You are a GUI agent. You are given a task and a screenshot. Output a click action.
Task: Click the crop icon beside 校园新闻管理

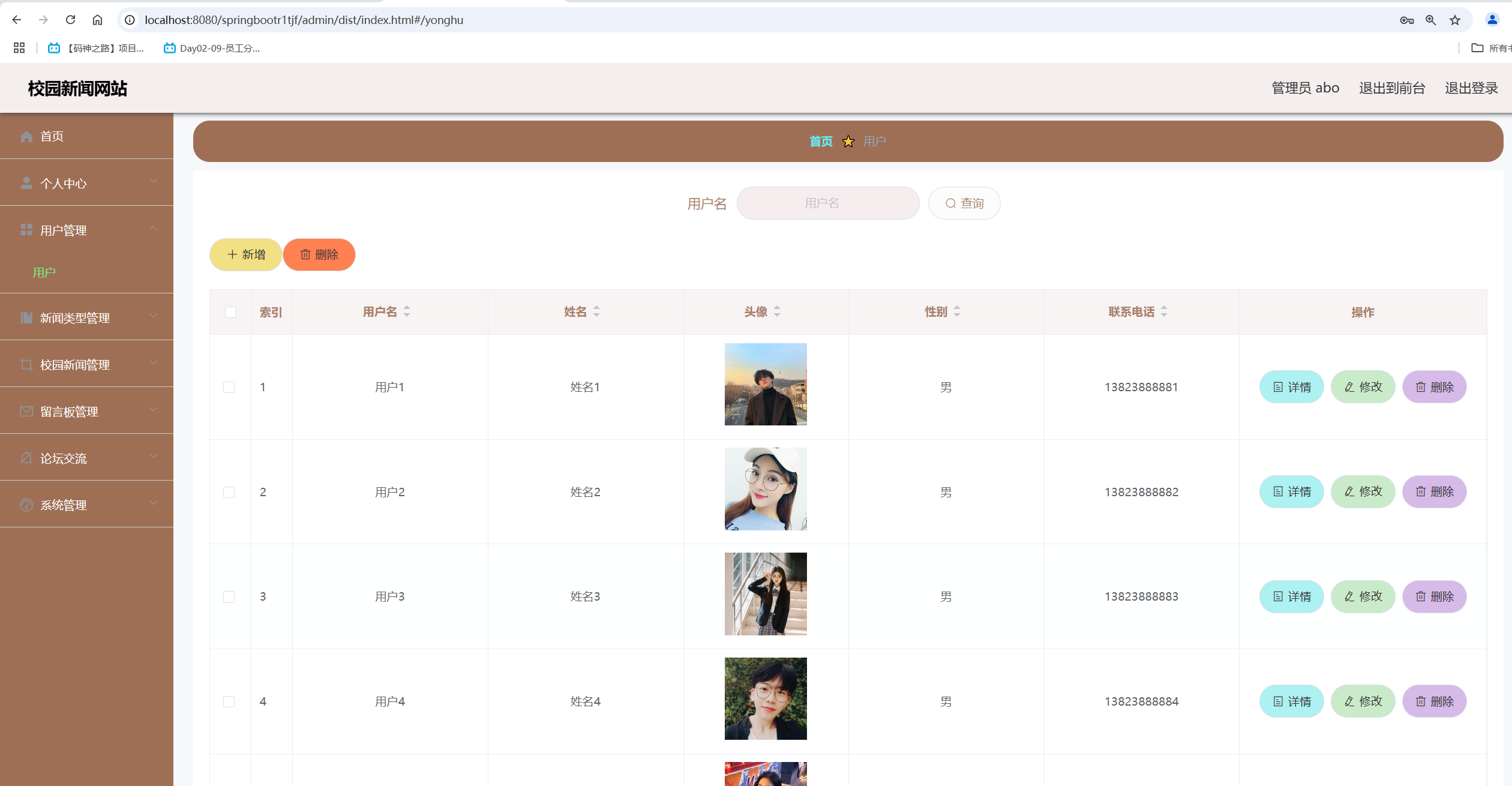(x=26, y=364)
